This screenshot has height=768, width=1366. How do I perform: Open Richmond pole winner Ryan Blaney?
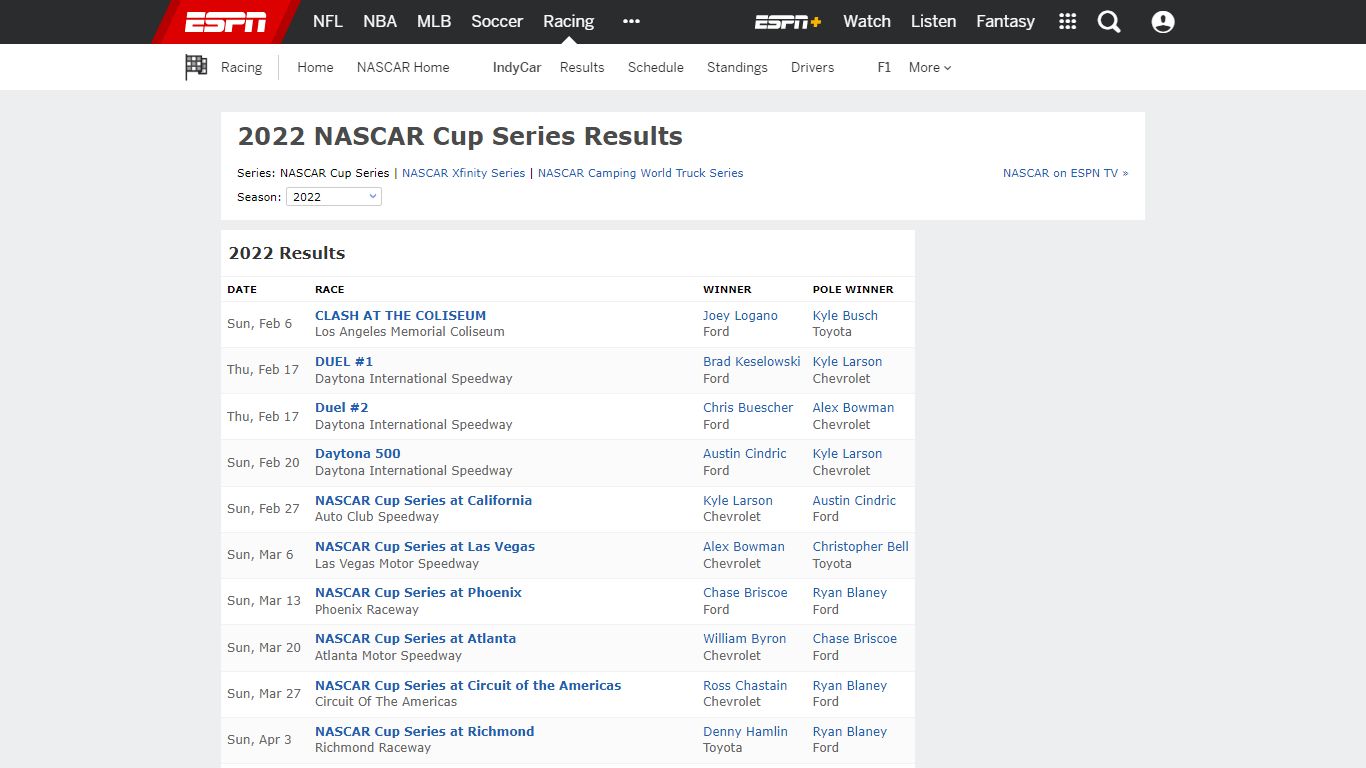(x=850, y=731)
